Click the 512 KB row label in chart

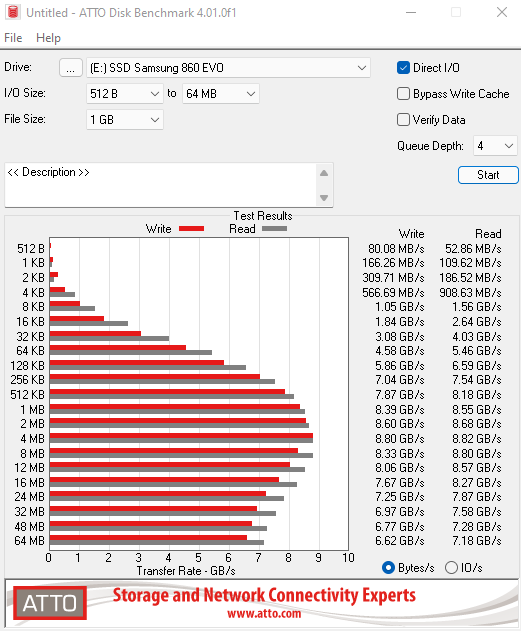pos(27,395)
